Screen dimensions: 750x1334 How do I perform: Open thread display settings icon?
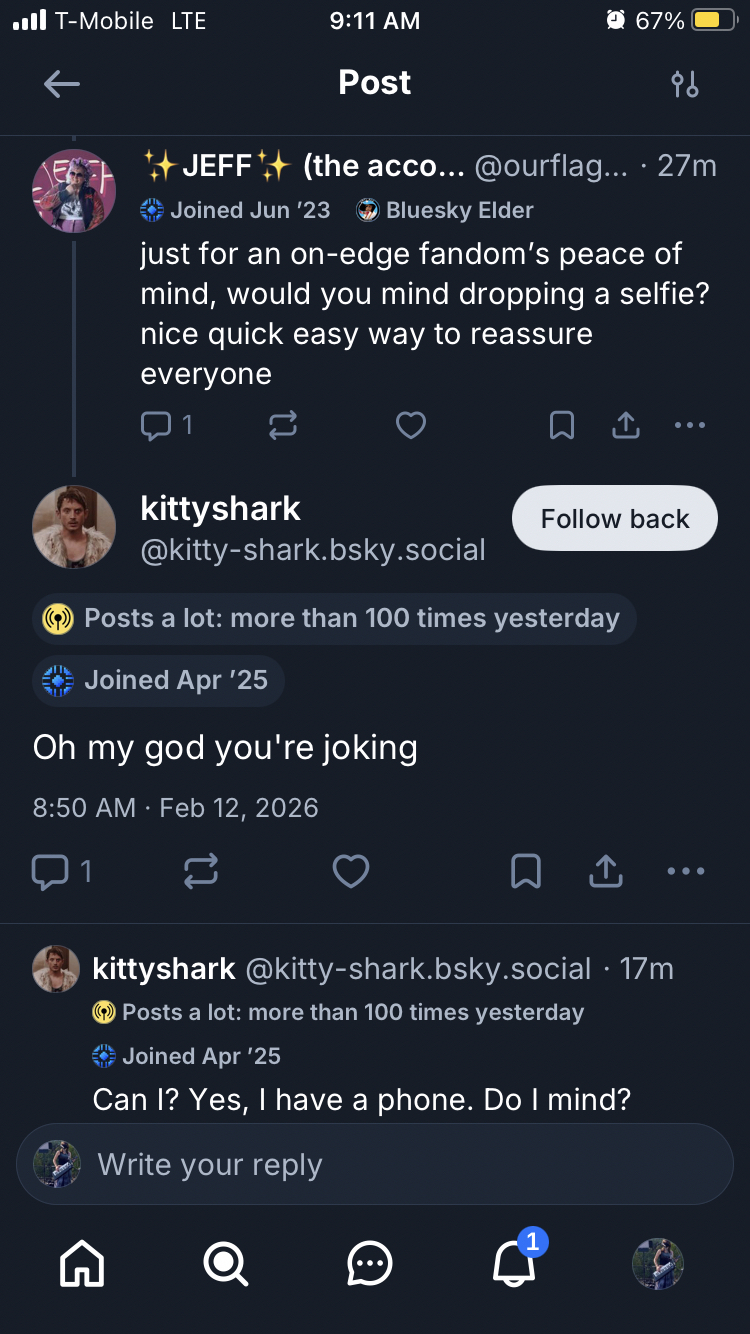coord(685,84)
